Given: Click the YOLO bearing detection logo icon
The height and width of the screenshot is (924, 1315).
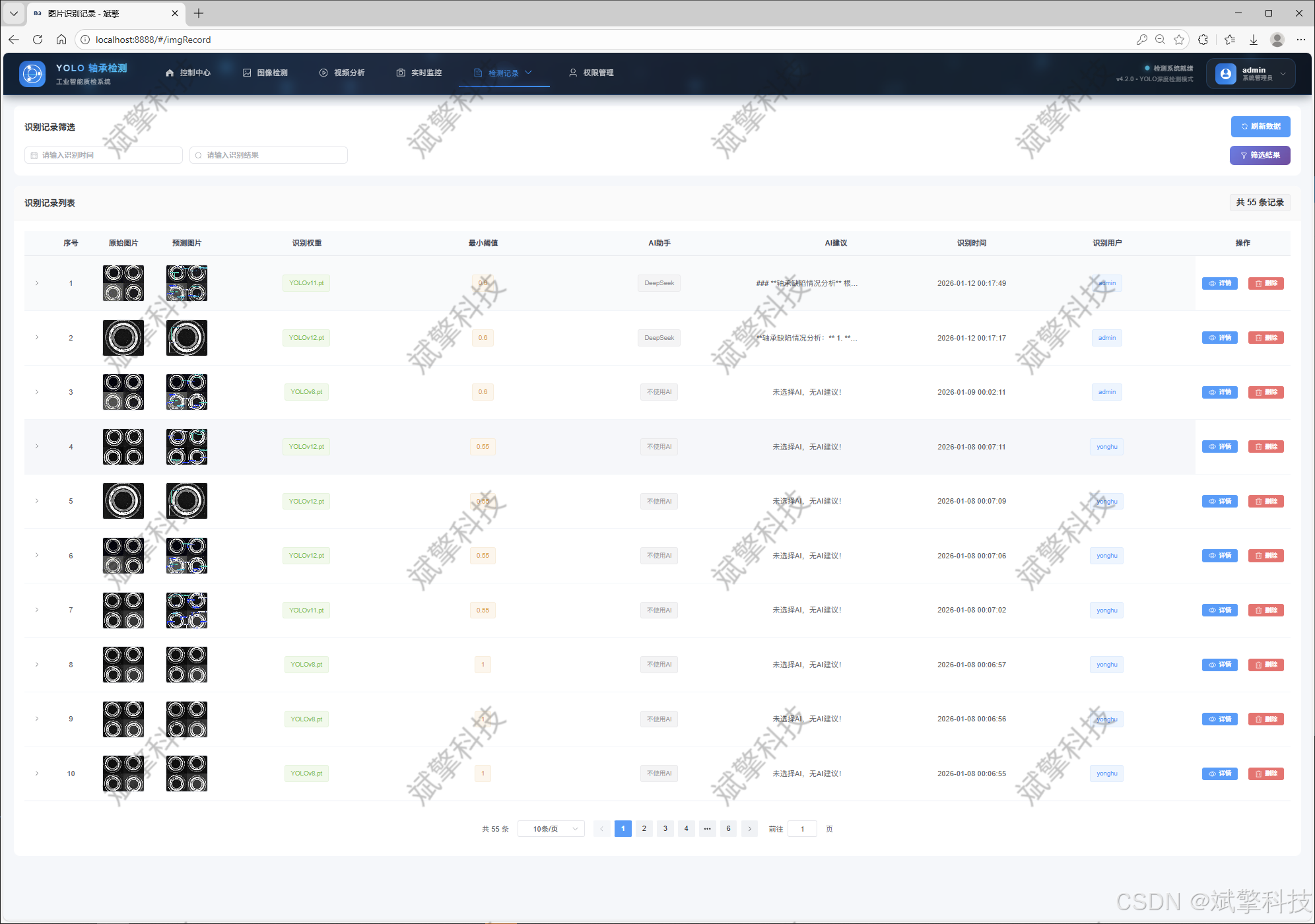Looking at the screenshot, I should pyautogui.click(x=32, y=73).
